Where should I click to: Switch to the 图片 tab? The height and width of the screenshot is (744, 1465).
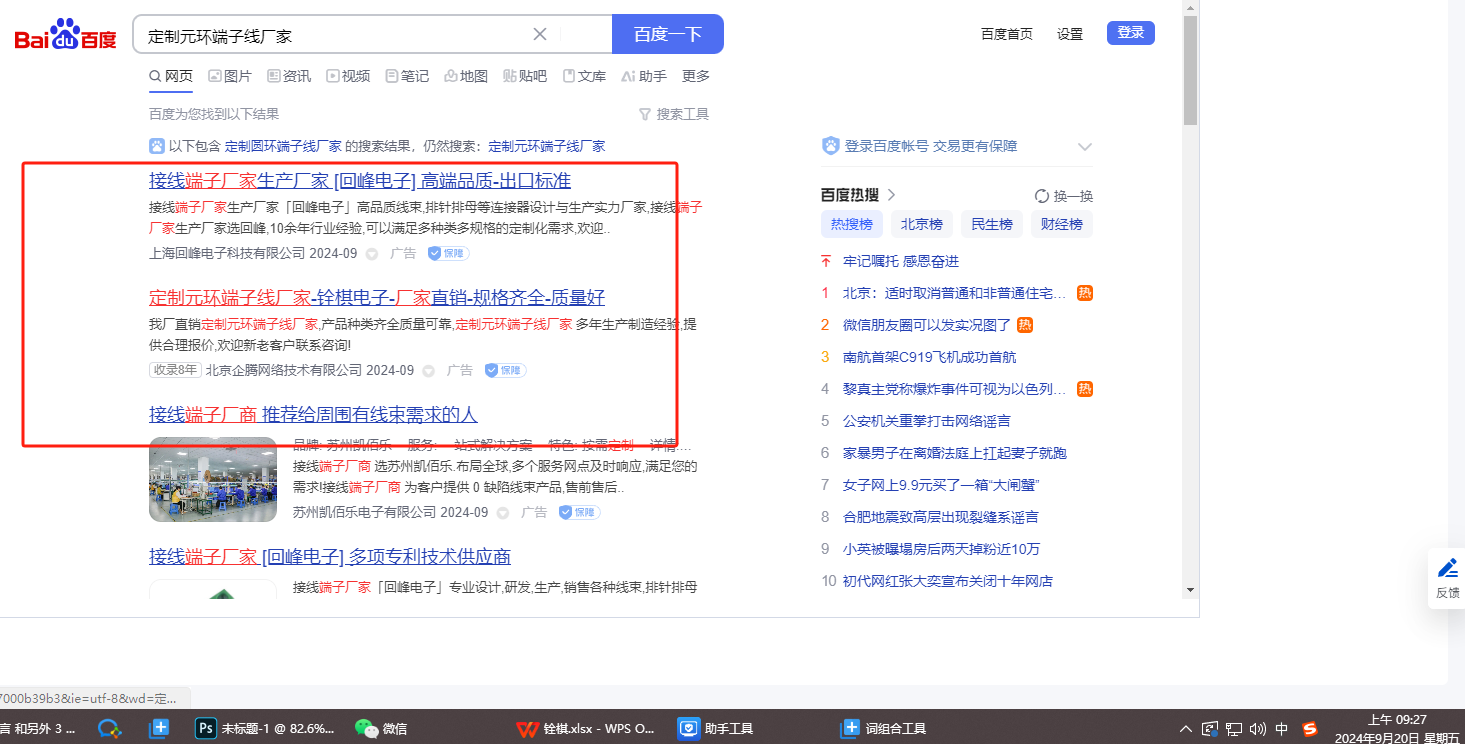[230, 76]
